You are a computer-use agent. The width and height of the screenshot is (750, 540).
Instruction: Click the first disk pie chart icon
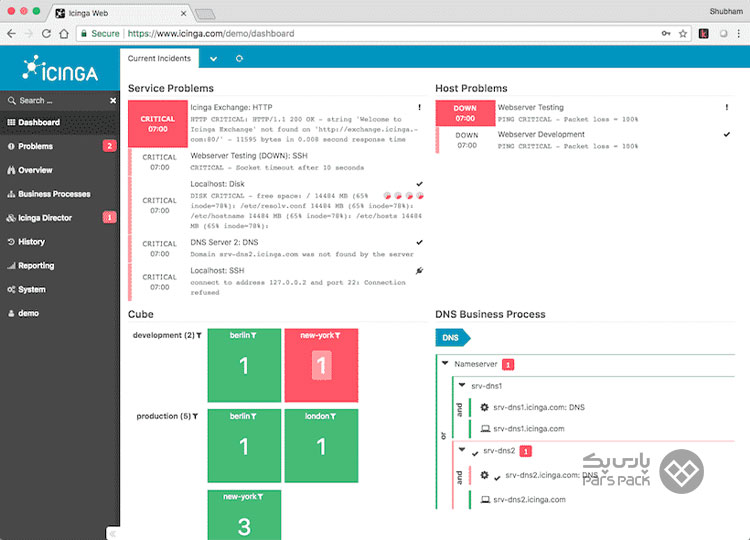pyautogui.click(x=387, y=196)
